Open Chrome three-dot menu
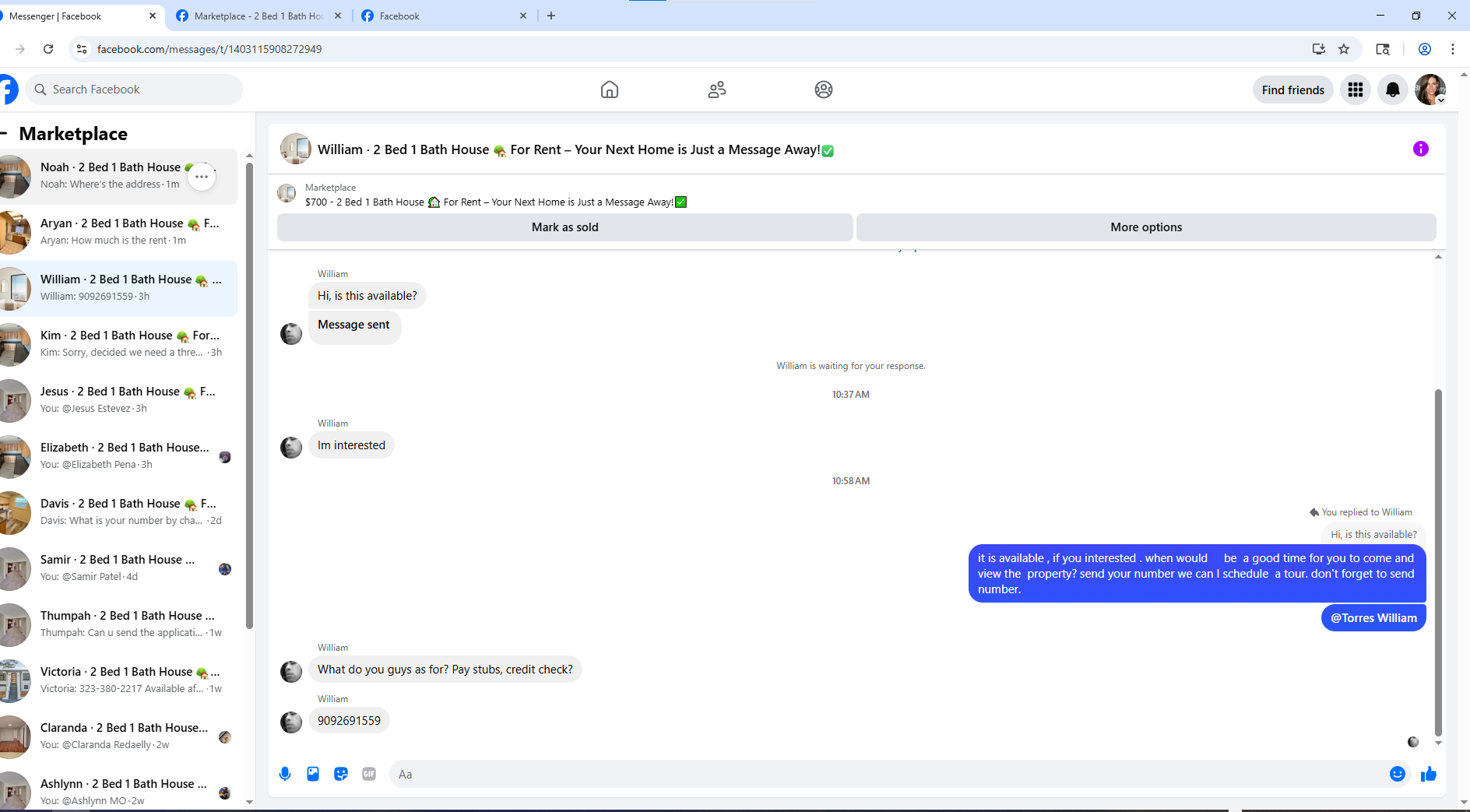 tap(1453, 49)
